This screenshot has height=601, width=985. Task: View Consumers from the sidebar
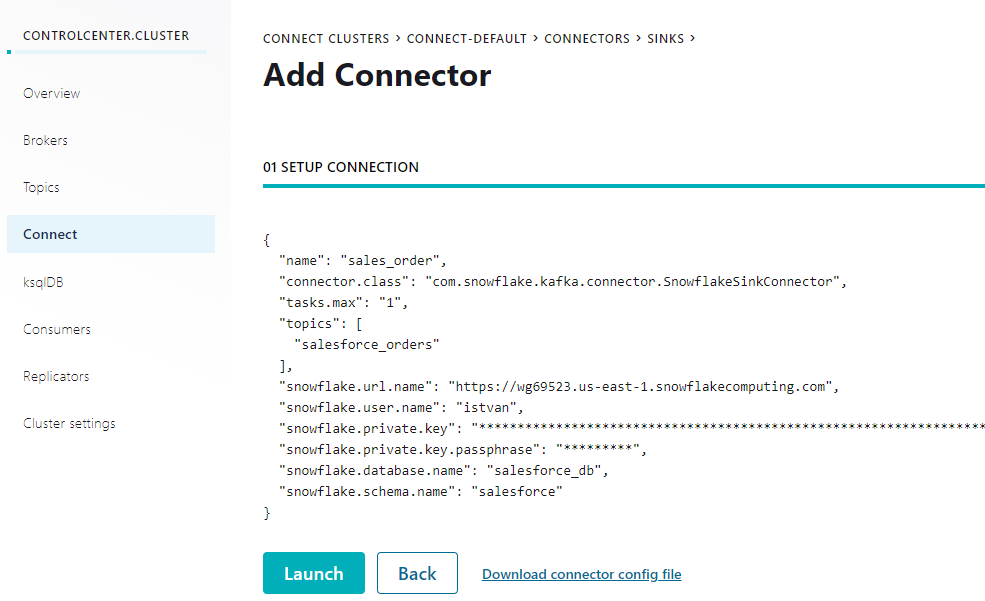56,329
